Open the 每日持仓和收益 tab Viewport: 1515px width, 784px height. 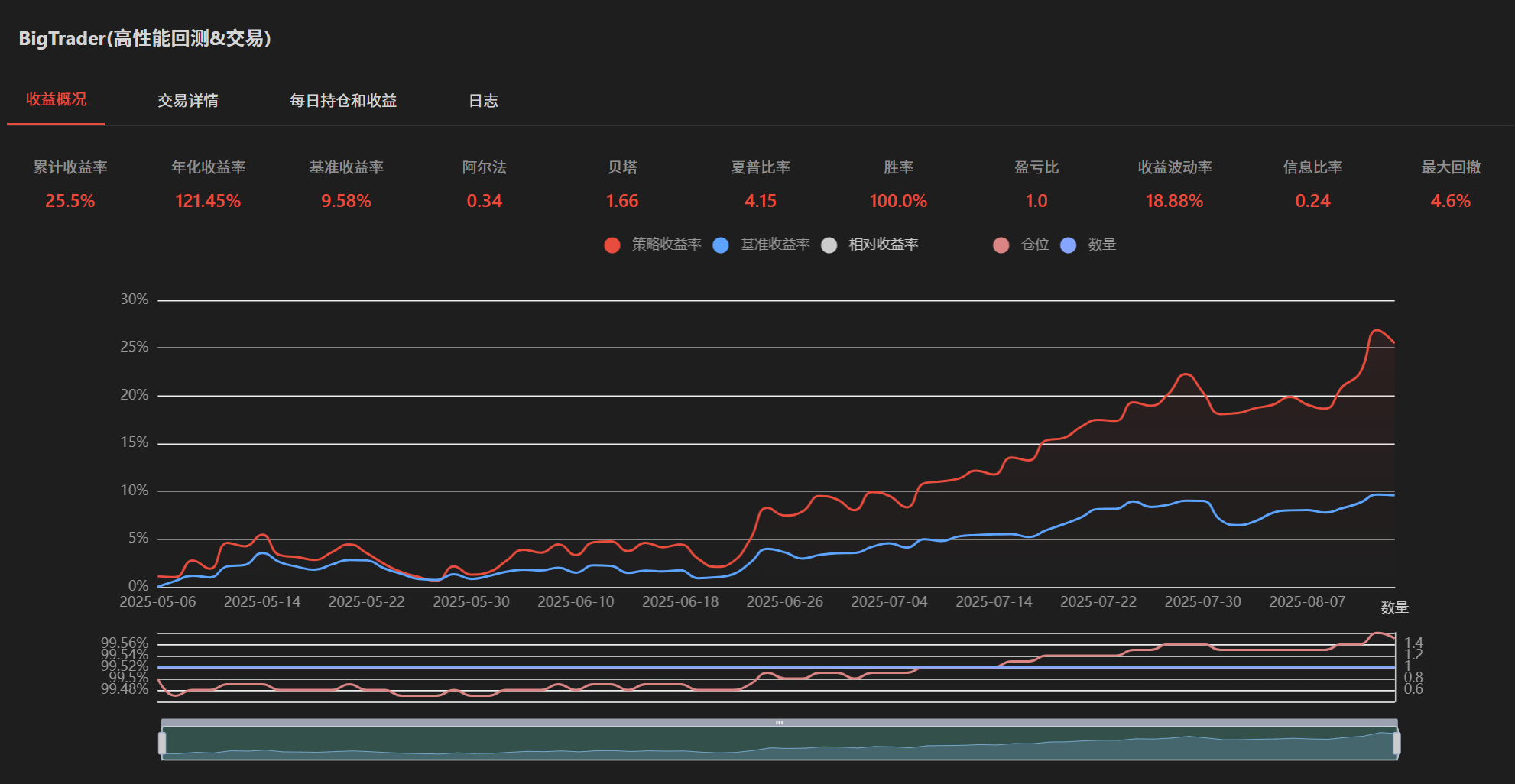[x=343, y=101]
